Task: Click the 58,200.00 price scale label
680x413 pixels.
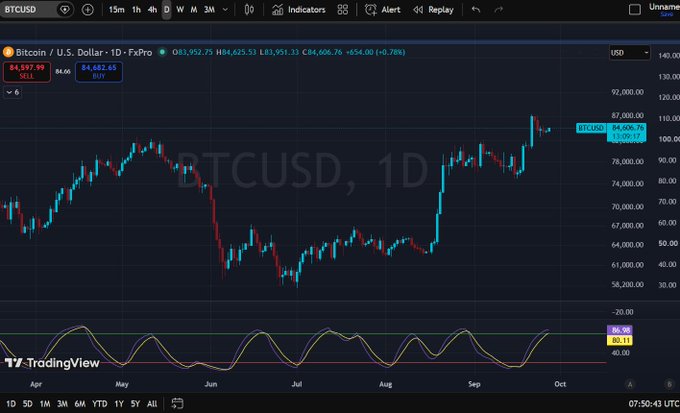Action: (x=627, y=285)
